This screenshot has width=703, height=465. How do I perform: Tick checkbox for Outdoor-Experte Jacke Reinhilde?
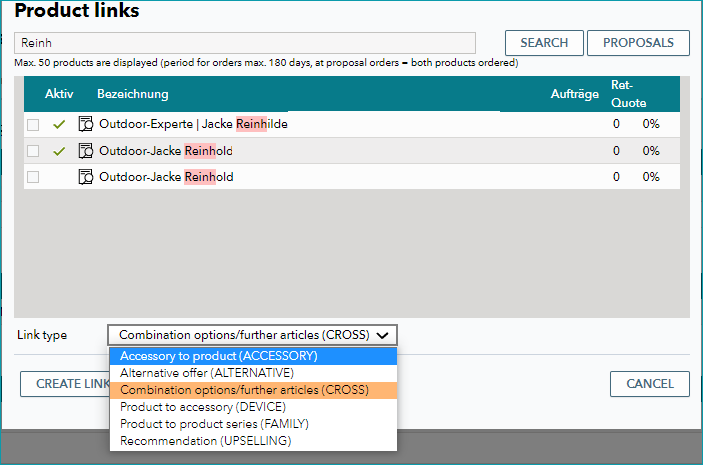pyautogui.click(x=33, y=125)
